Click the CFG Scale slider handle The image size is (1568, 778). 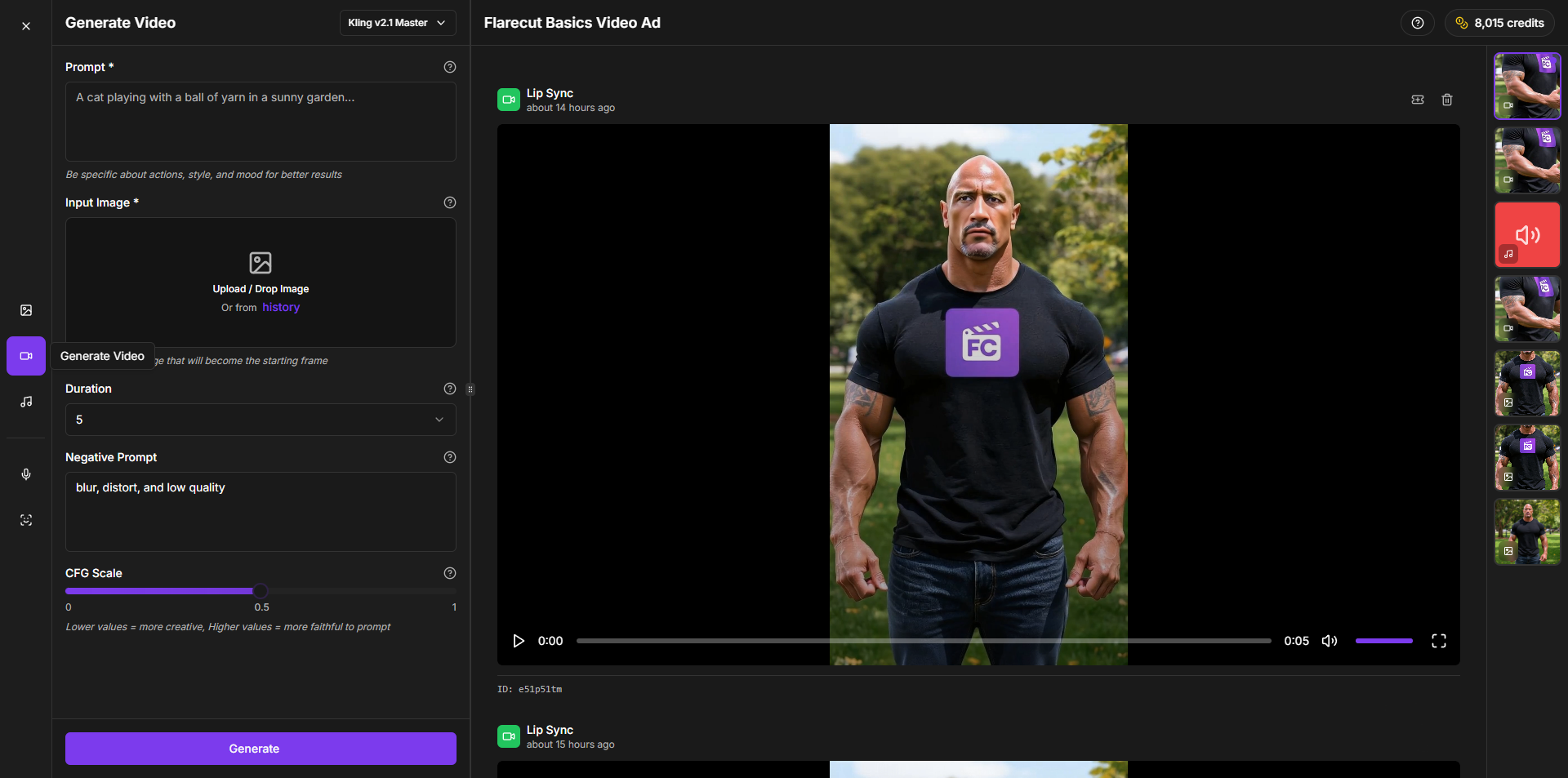click(x=261, y=591)
